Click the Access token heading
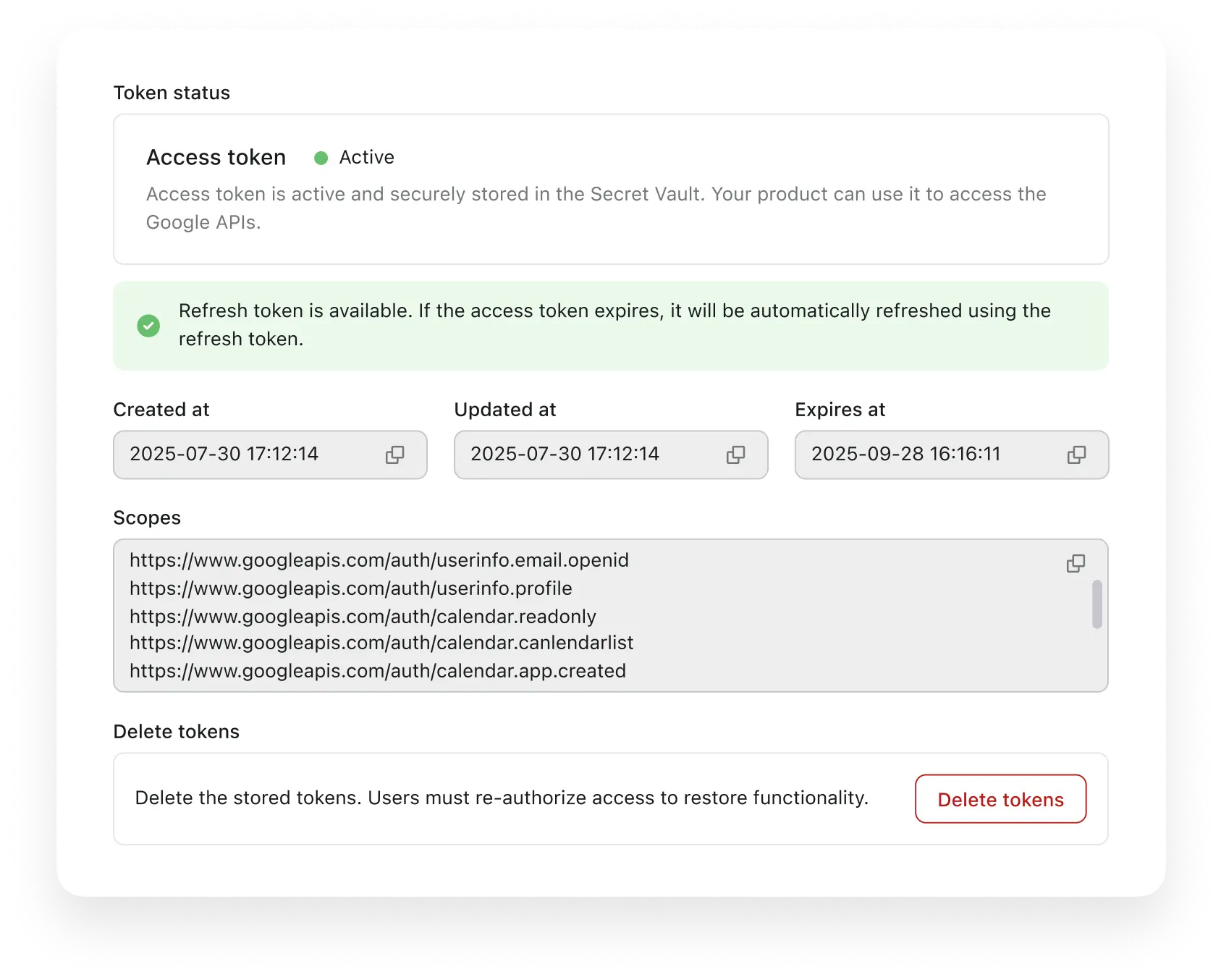 point(216,158)
